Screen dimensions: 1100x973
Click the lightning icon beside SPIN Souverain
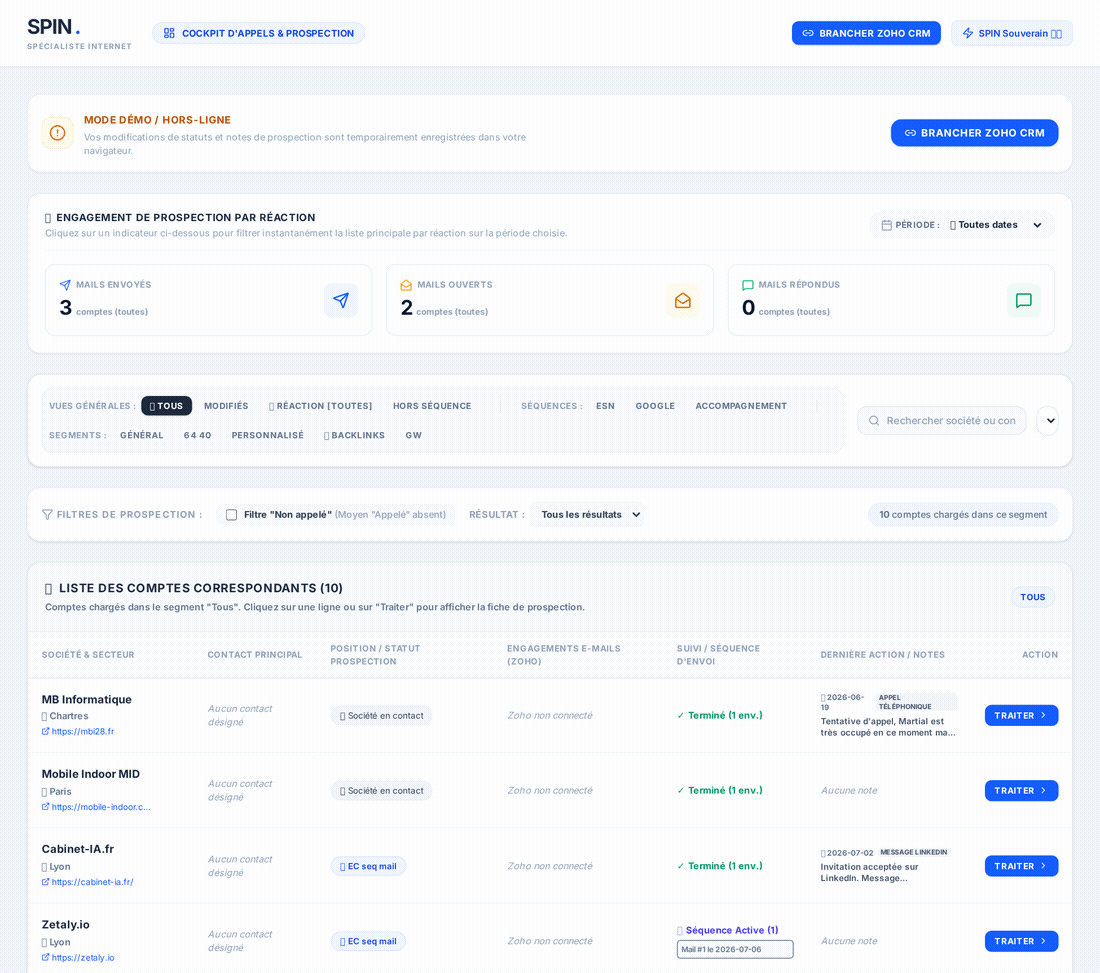pyautogui.click(x=968, y=33)
